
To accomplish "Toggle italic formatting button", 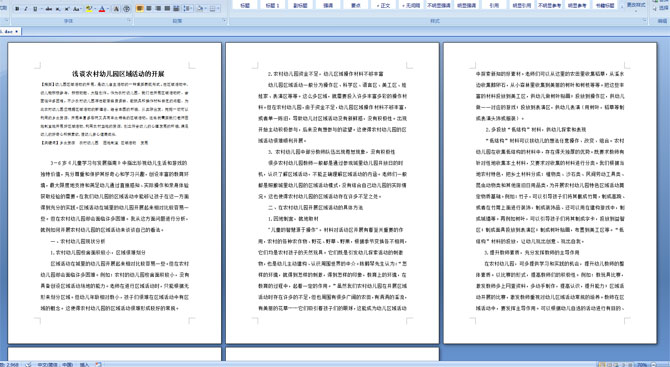I will pos(26,9).
